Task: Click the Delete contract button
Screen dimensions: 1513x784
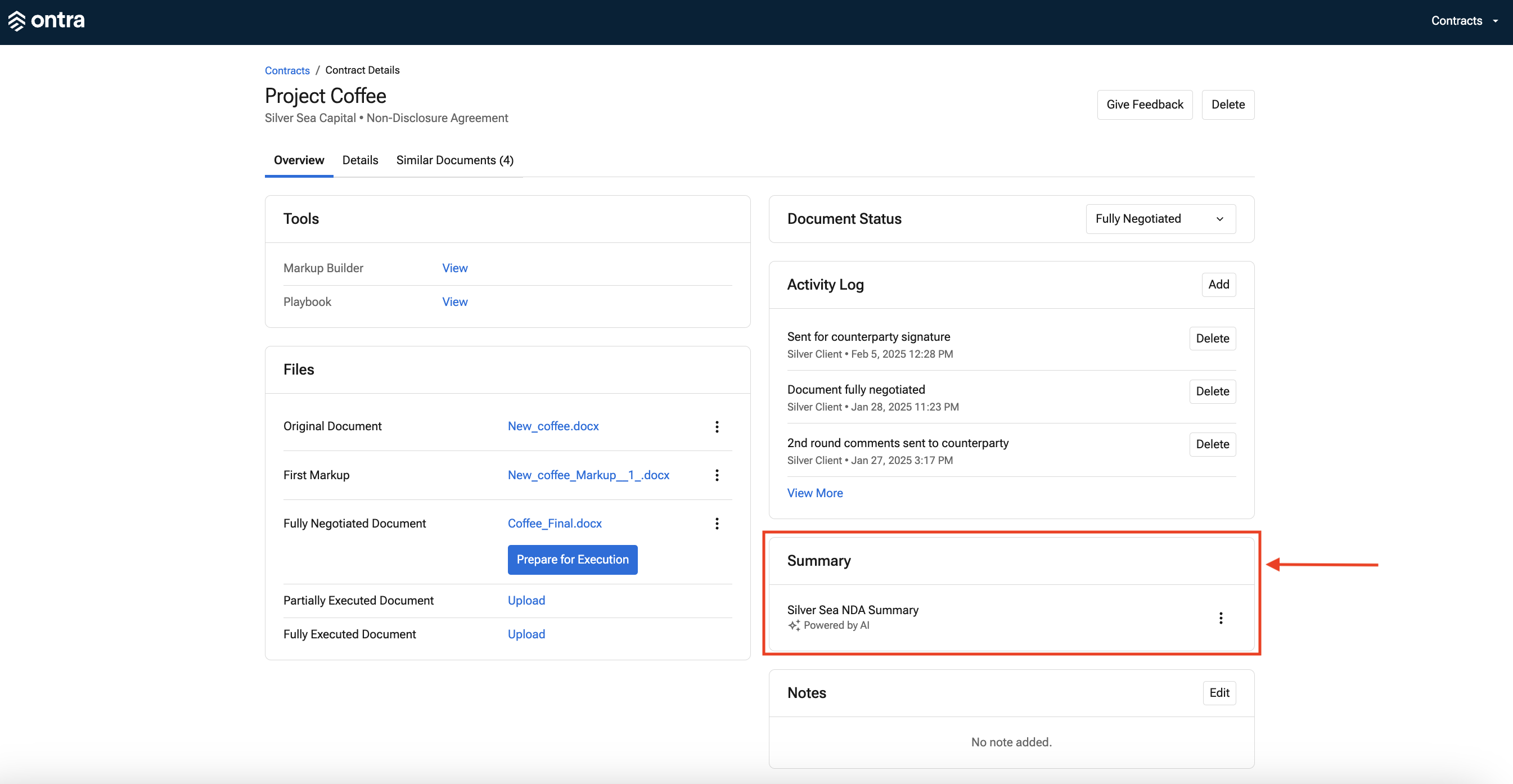Action: 1227,105
